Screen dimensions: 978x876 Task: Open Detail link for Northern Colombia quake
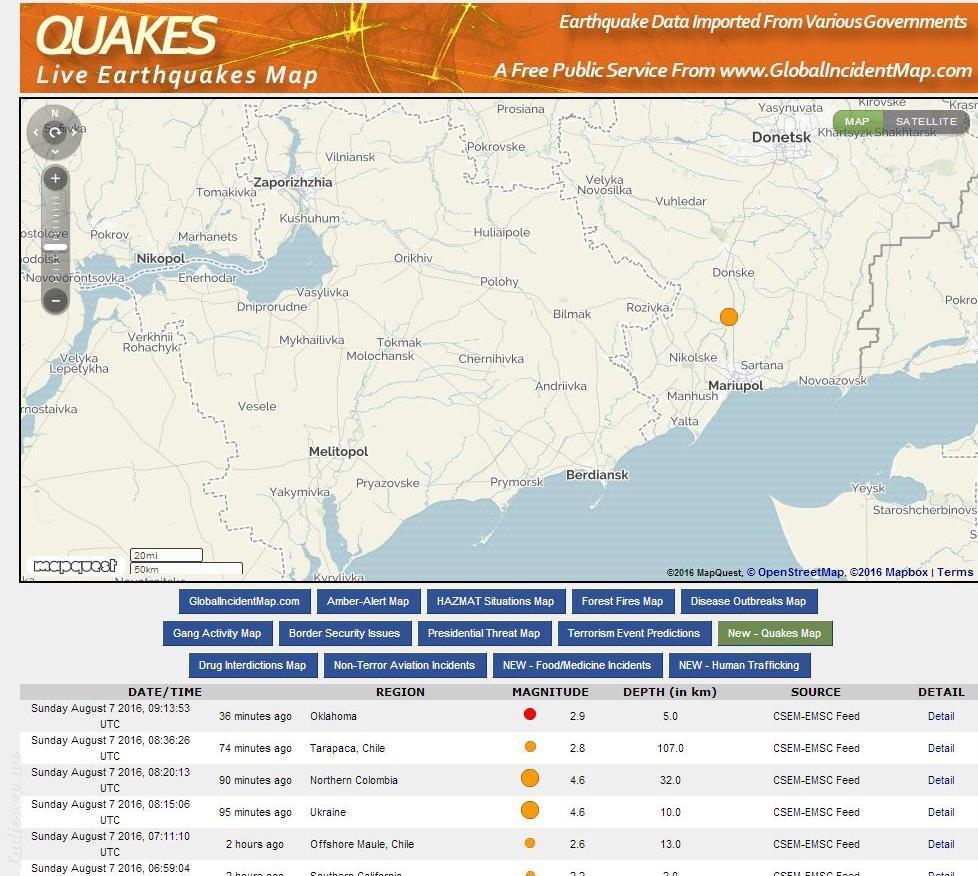click(941, 780)
